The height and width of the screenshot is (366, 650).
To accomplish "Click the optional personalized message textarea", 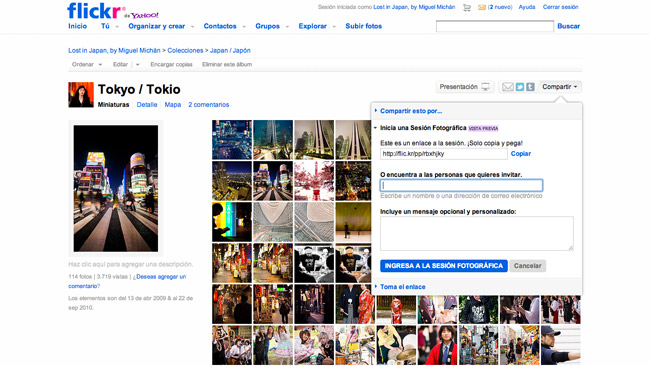I will click(477, 233).
